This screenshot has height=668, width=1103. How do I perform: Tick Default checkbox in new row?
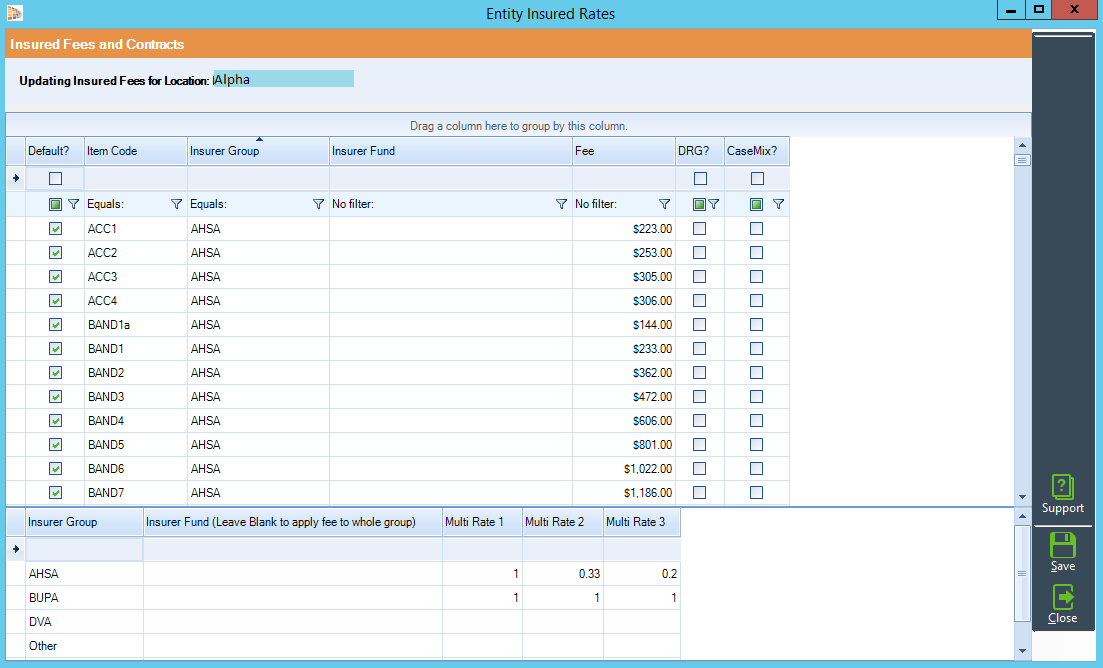click(56, 179)
